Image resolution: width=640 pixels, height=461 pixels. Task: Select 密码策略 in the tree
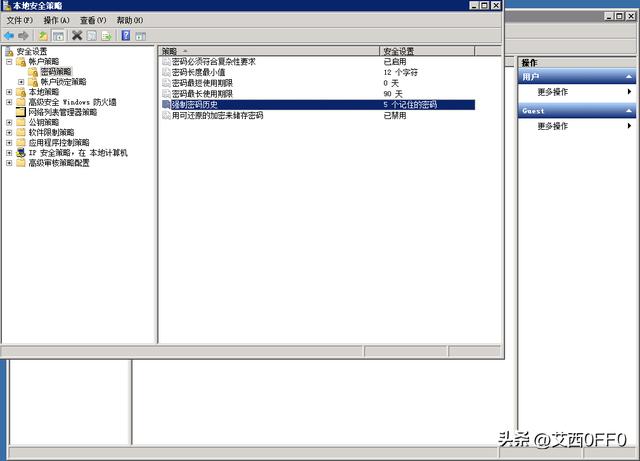coord(56,72)
